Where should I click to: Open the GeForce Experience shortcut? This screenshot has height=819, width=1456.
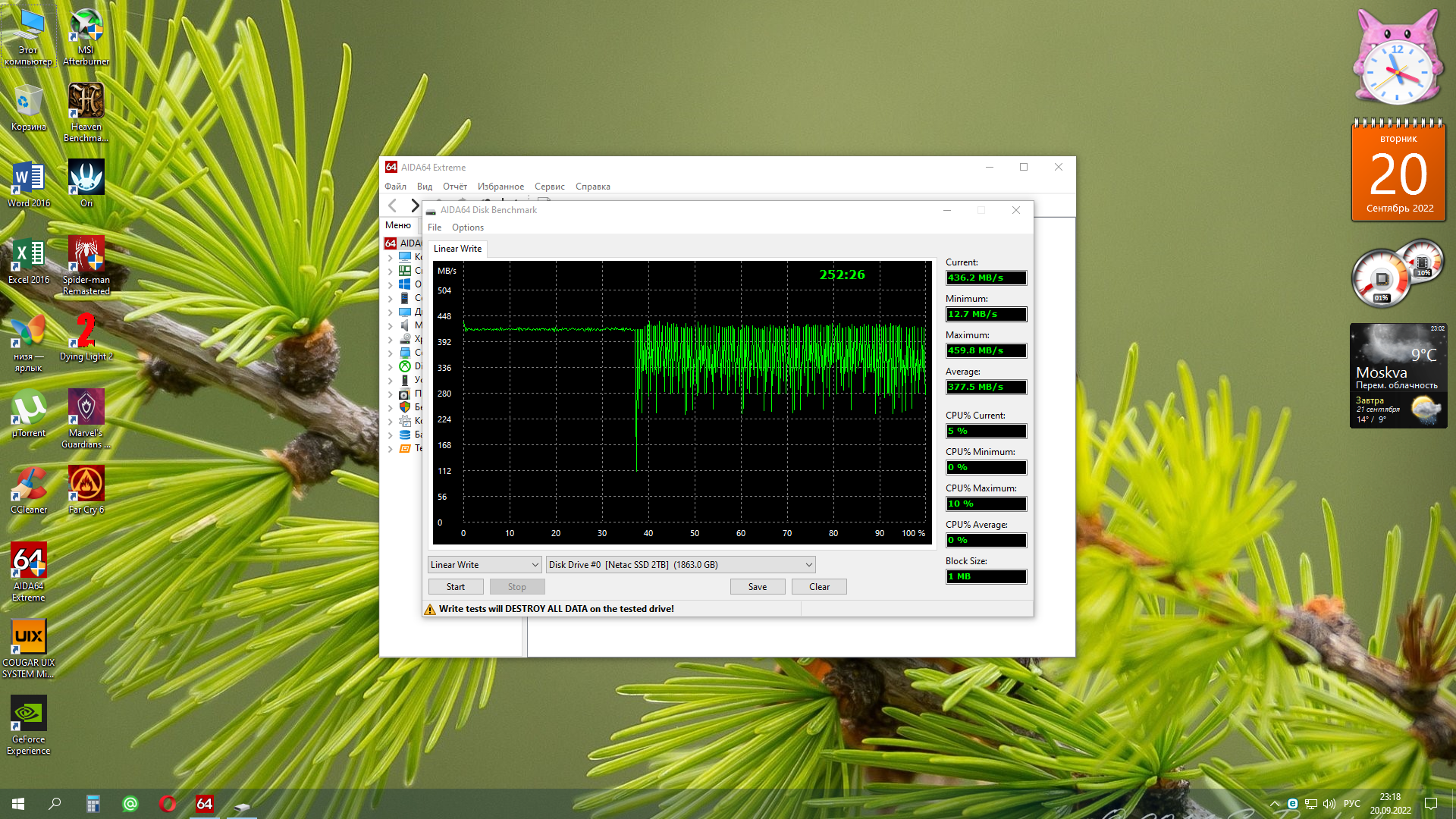point(29,723)
